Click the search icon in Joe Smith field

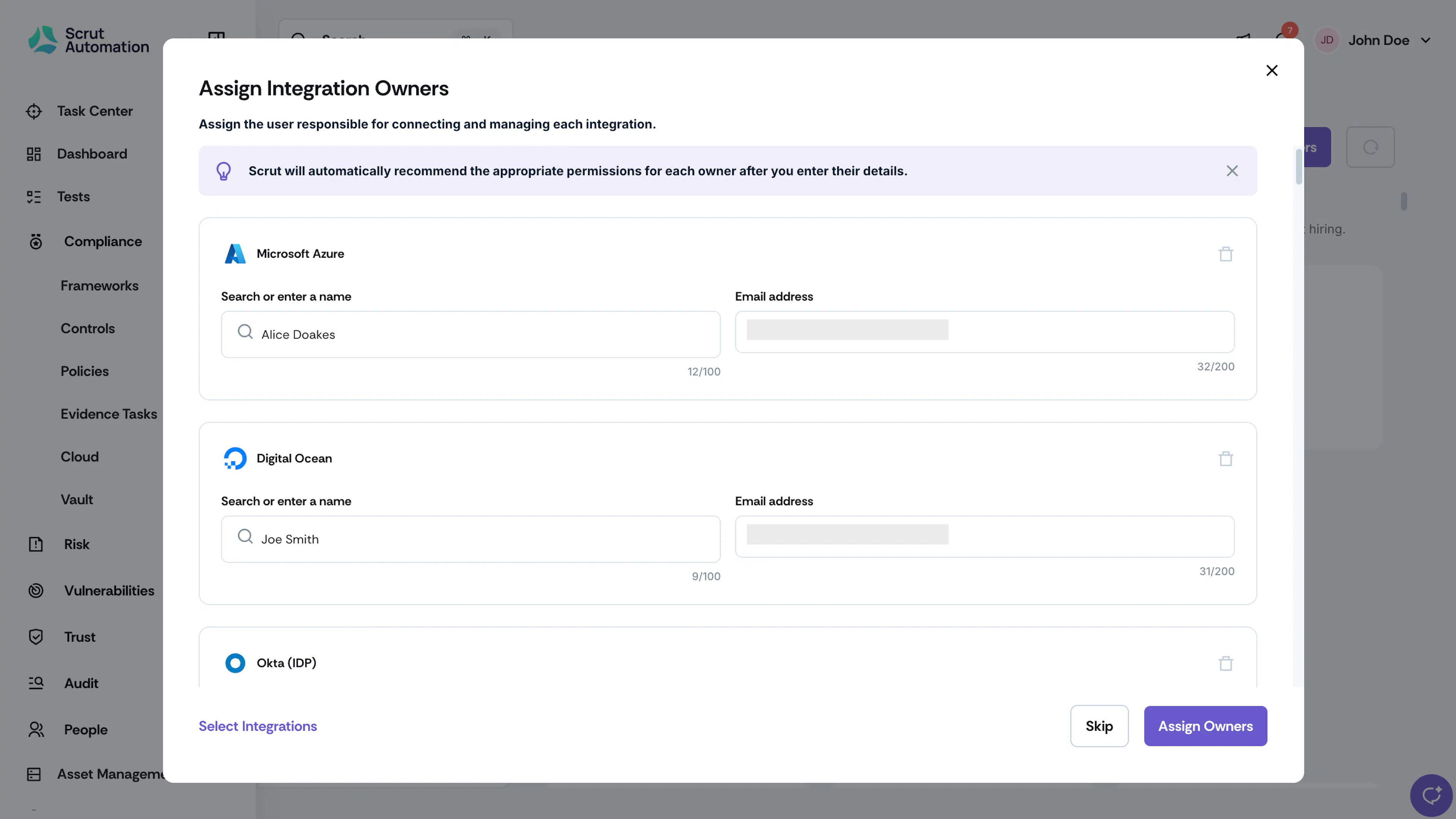click(245, 536)
